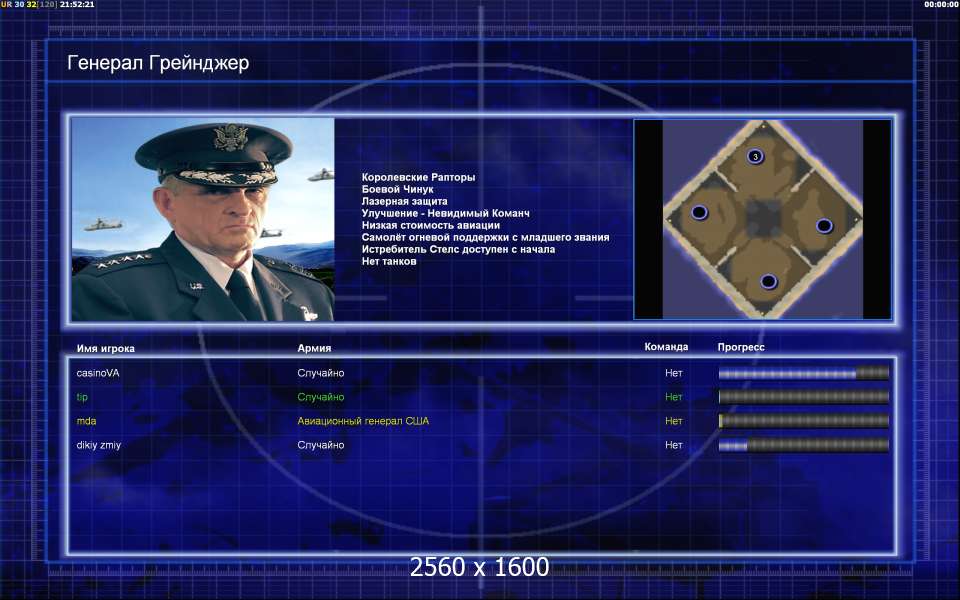Click team value 'Нет' for mda
Image resolution: width=960 pixels, height=600 pixels.
pos(673,421)
